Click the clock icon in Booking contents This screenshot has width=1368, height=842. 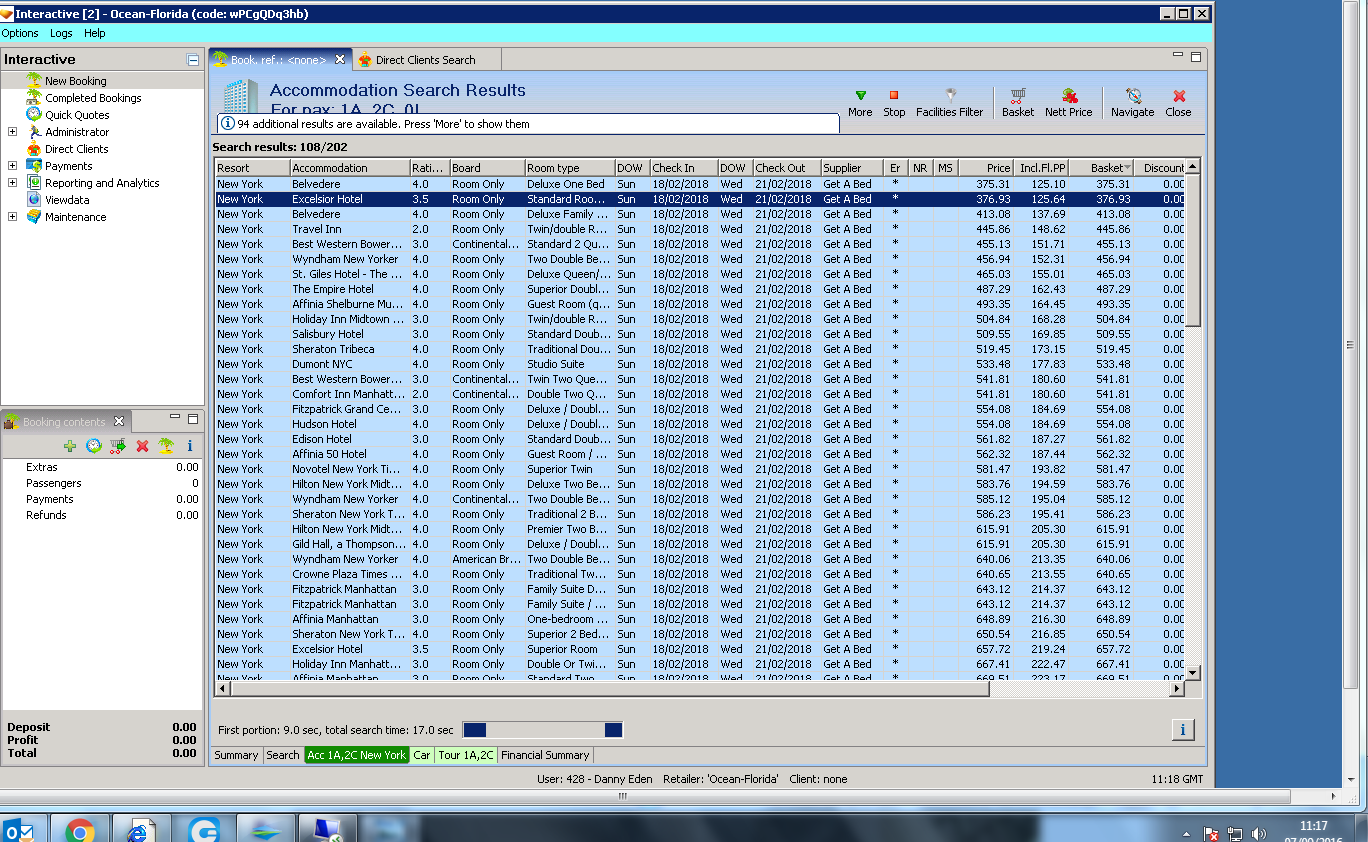tap(93, 446)
